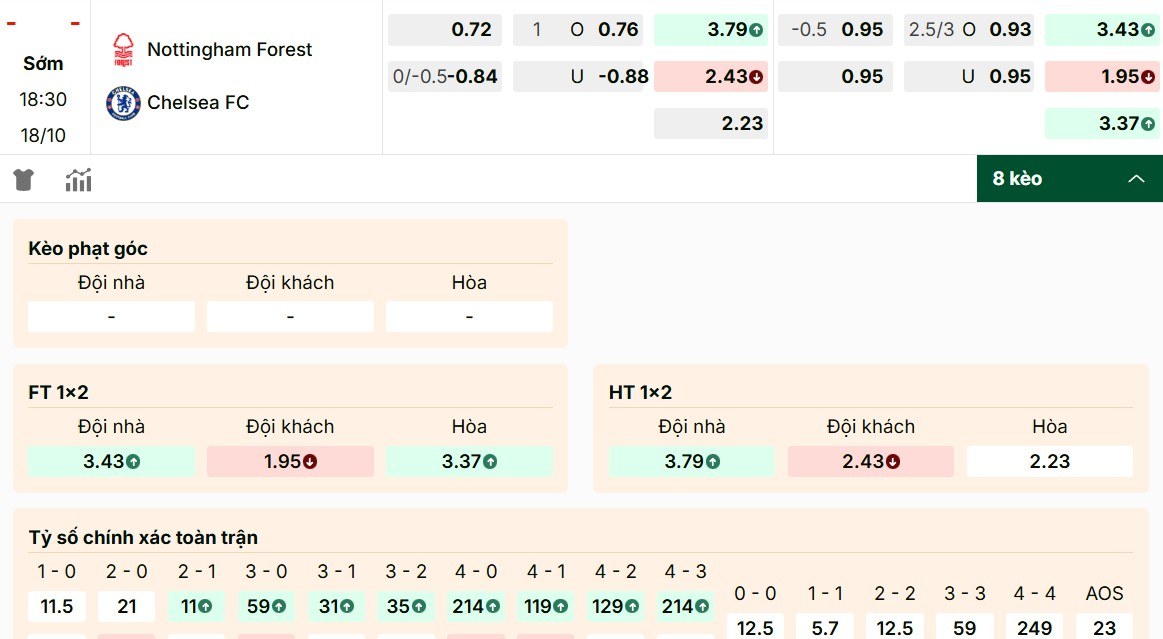1163x639 pixels.
Task: Select the 0 - 0 score odds 12.5
Action: (755, 628)
